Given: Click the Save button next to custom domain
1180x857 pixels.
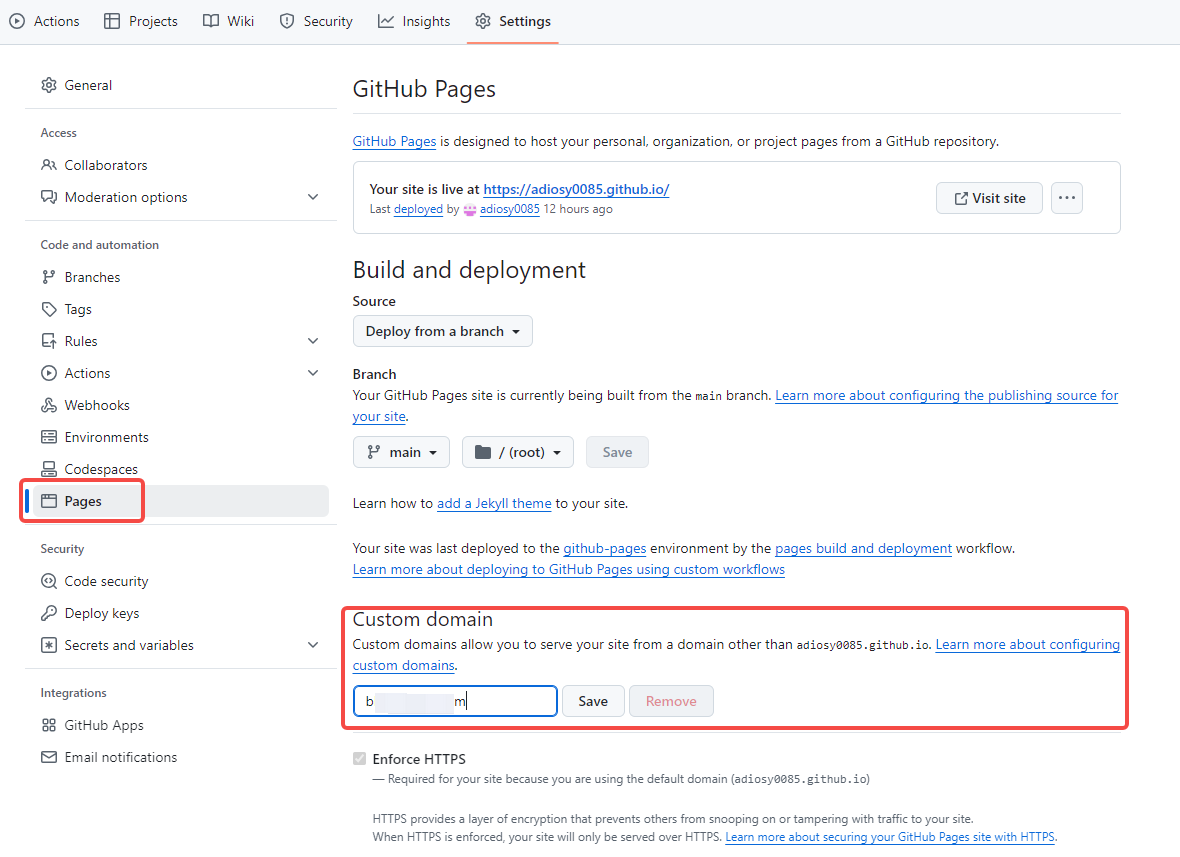Looking at the screenshot, I should (x=593, y=701).
